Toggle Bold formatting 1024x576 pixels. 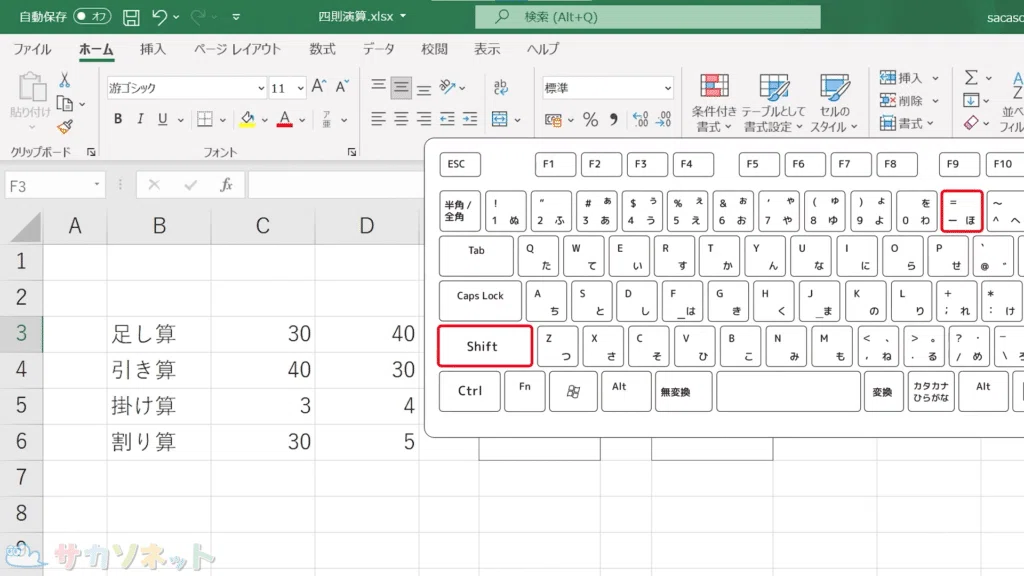(118, 119)
